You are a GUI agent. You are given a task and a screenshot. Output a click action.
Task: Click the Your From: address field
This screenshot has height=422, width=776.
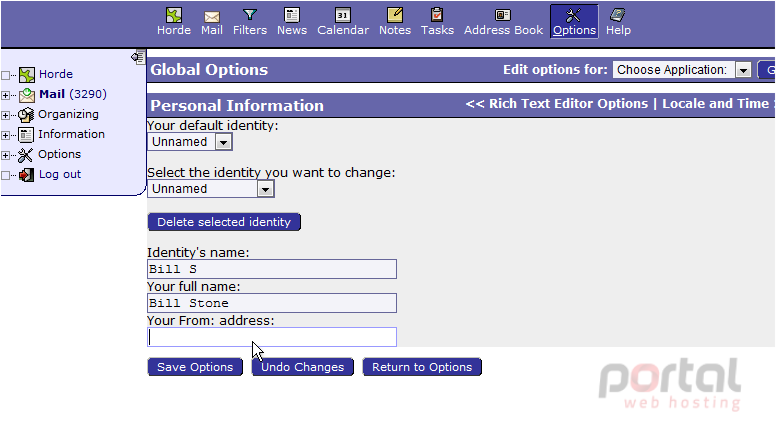click(x=272, y=337)
